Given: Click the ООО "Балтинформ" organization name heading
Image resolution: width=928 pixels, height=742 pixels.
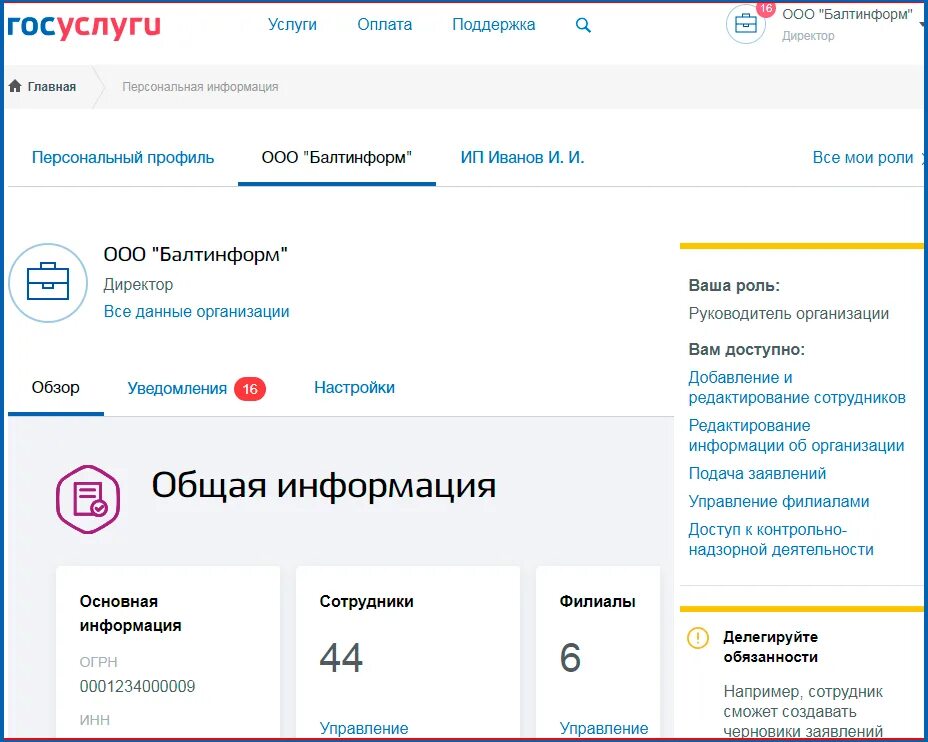Looking at the screenshot, I should pos(195,254).
